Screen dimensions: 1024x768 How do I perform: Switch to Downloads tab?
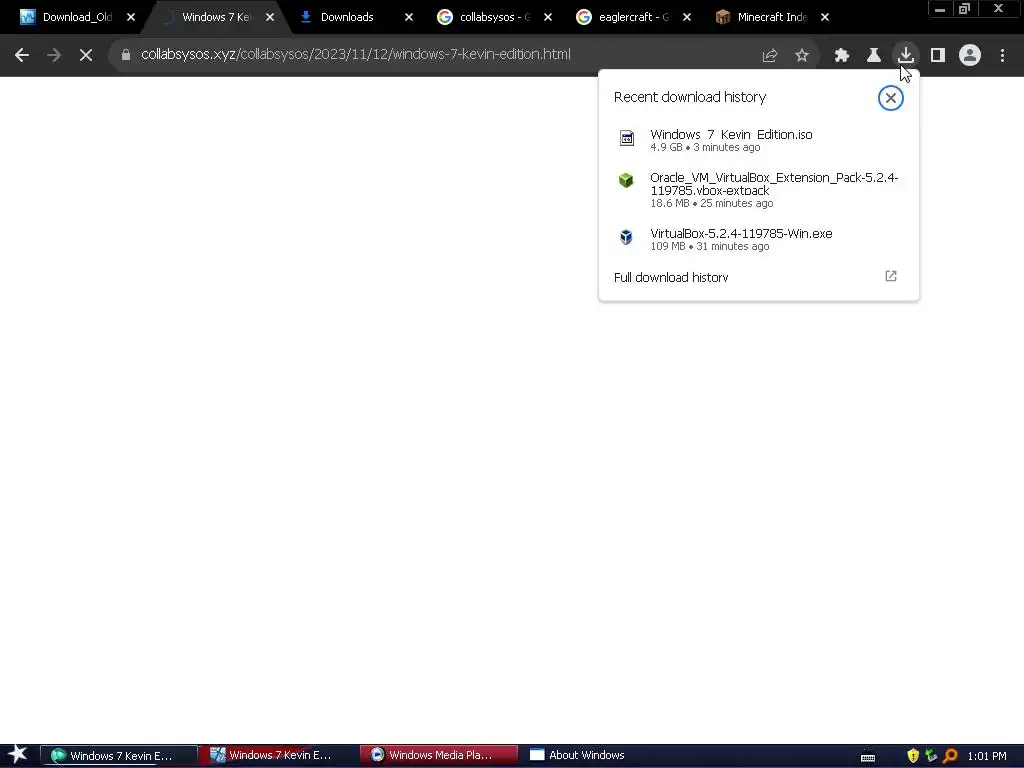[x=347, y=17]
